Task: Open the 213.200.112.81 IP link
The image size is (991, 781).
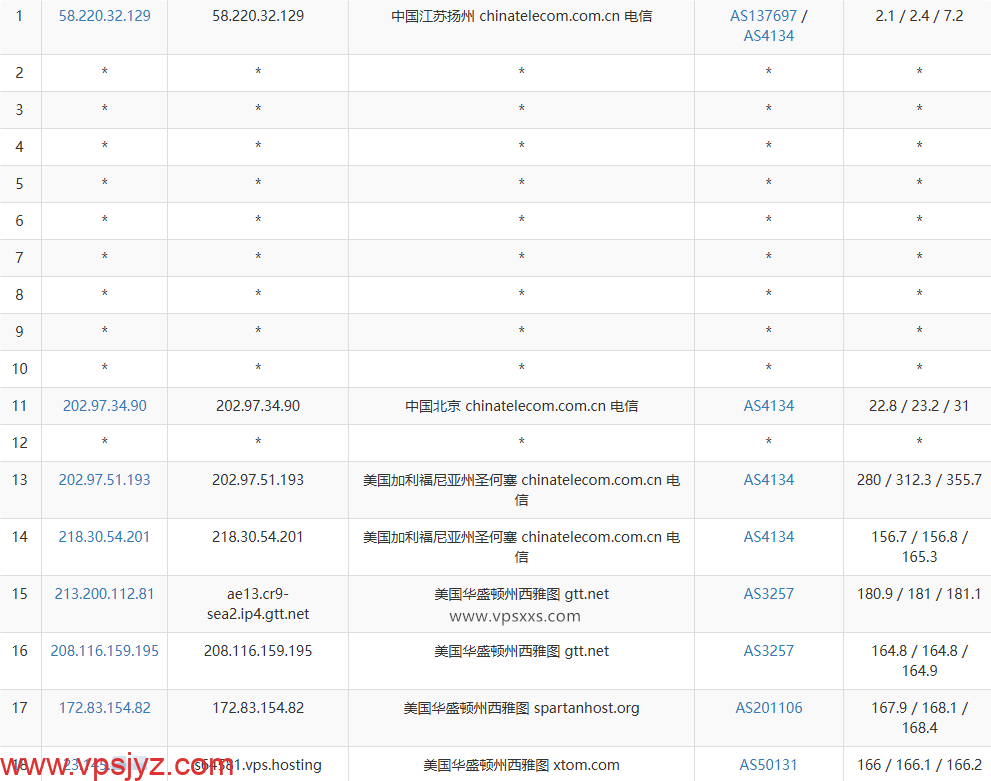Action: tap(104, 593)
